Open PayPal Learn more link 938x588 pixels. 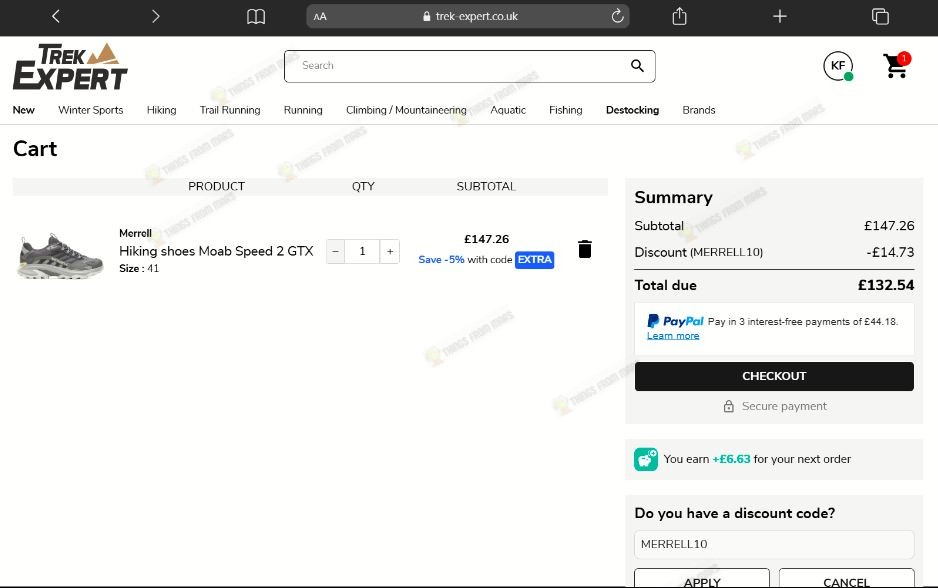[x=673, y=336]
